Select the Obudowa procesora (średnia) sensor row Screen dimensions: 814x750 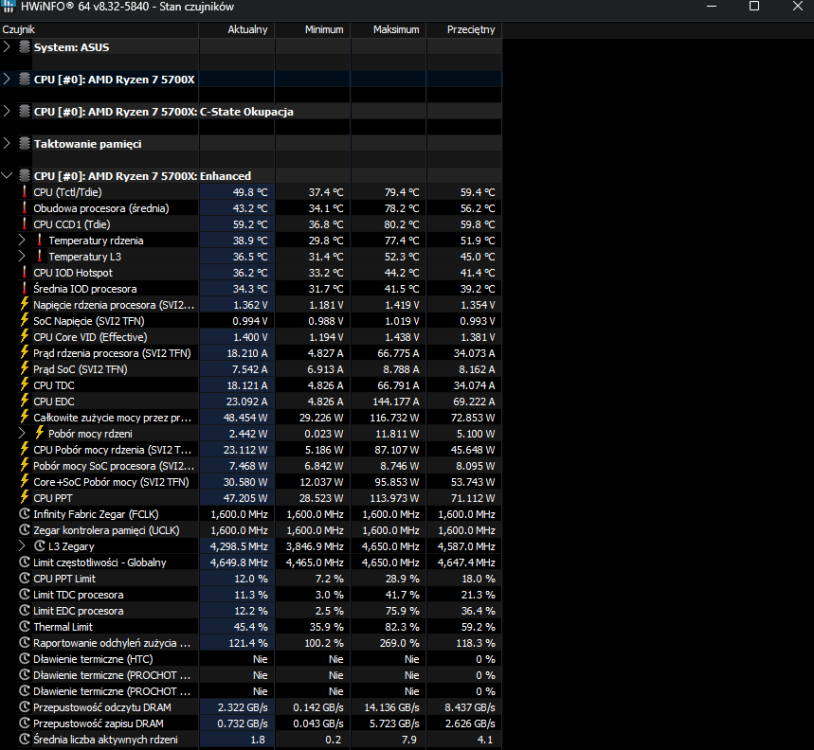tap(251, 208)
